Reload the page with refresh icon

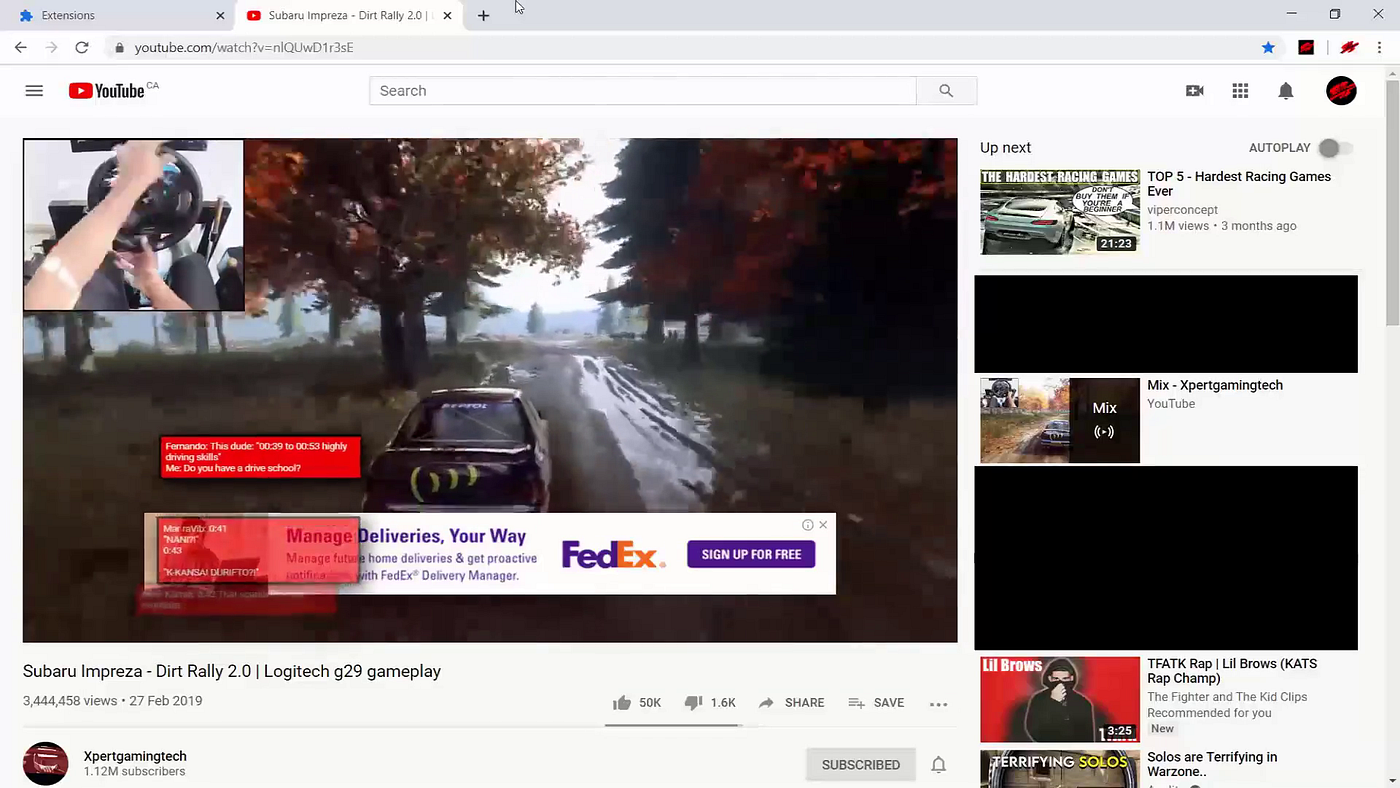(82, 47)
